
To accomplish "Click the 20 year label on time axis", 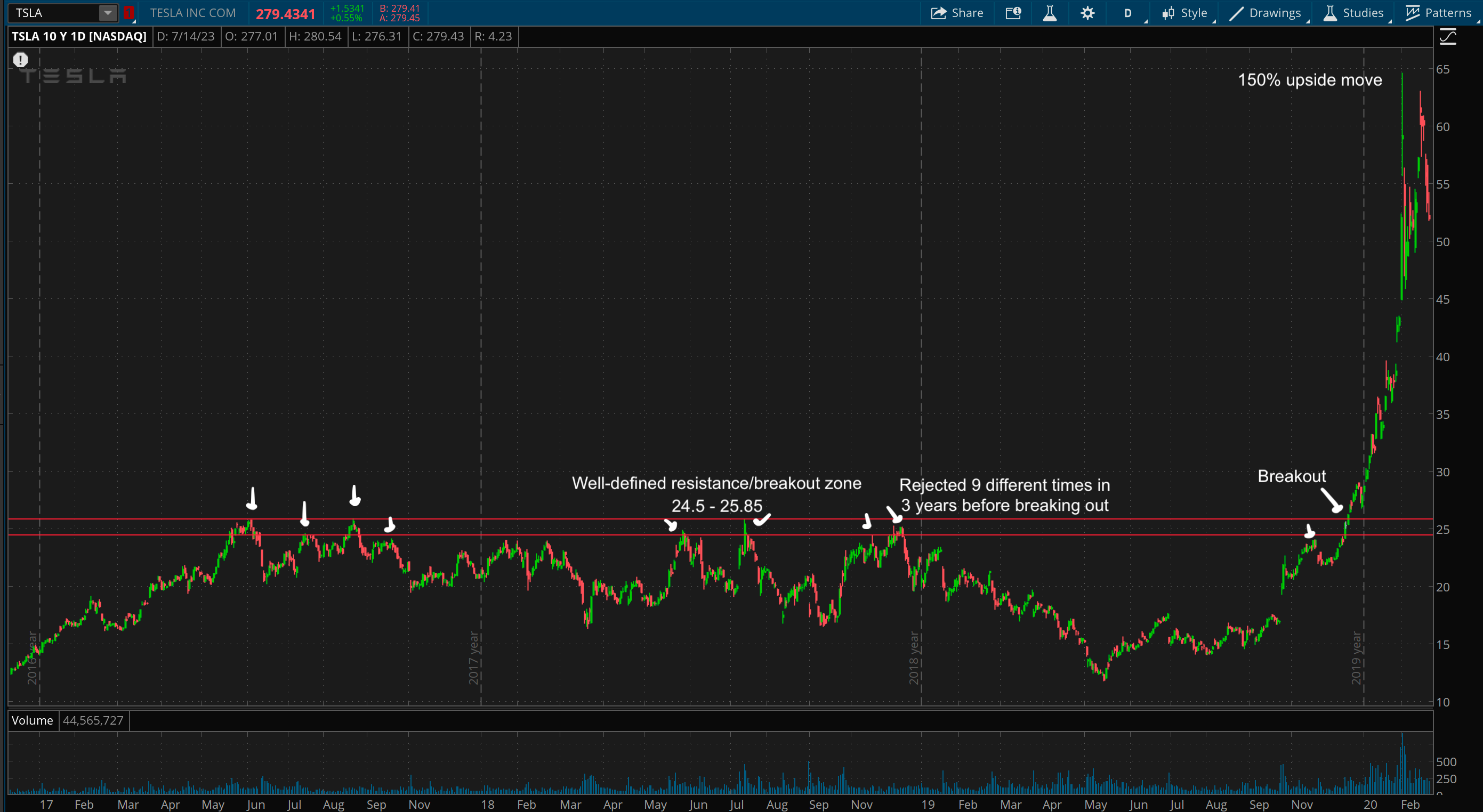I will [x=1370, y=805].
